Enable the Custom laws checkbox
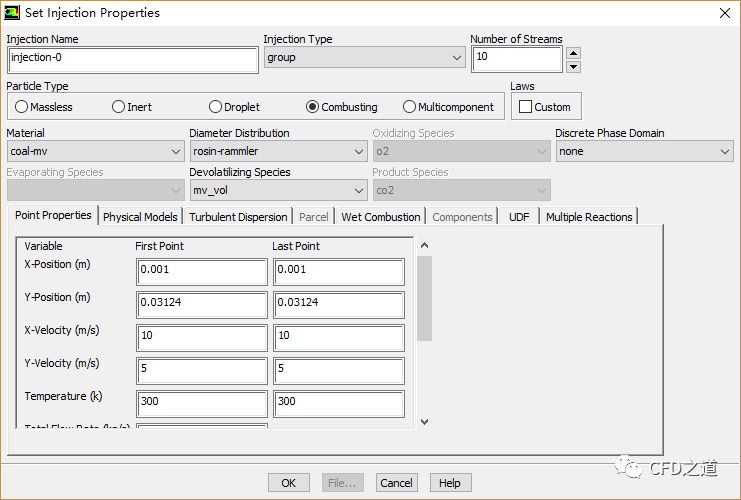This screenshot has width=741, height=500. point(526,107)
